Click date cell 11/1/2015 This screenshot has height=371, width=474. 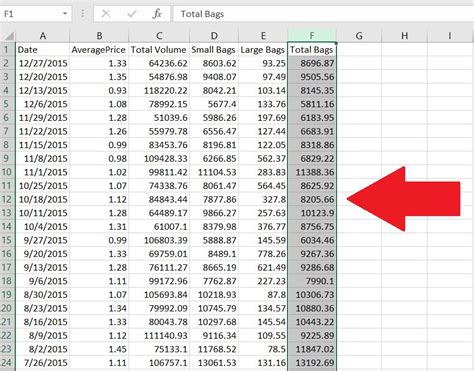(x=43, y=172)
